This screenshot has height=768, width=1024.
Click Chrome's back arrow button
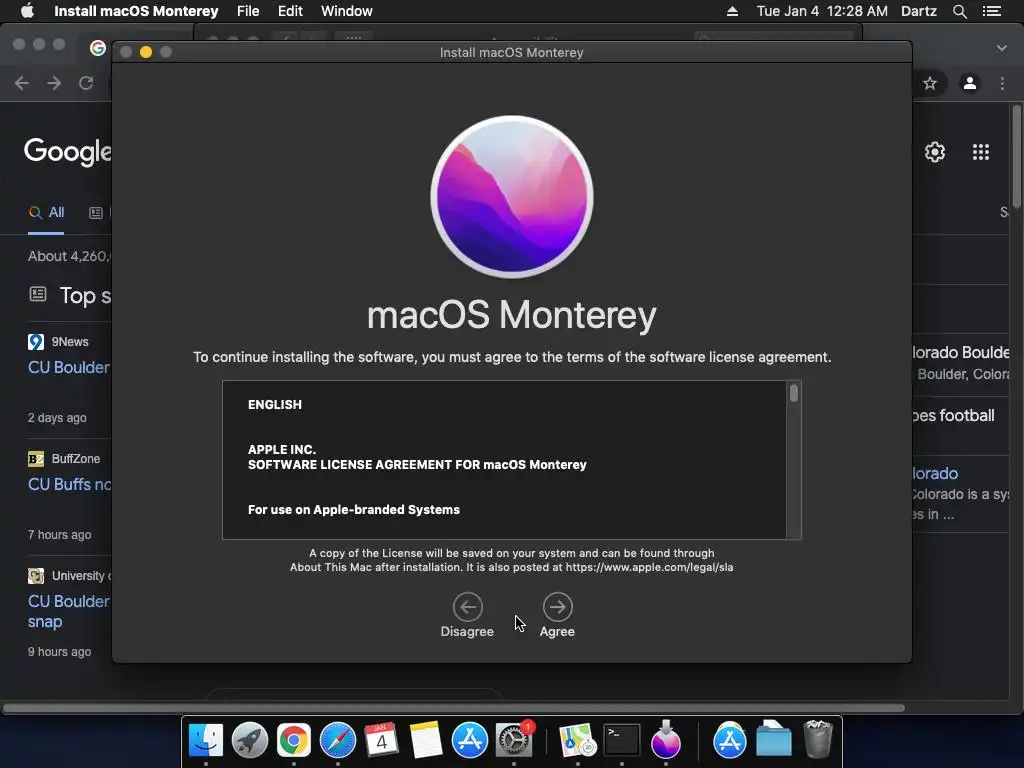(x=22, y=83)
